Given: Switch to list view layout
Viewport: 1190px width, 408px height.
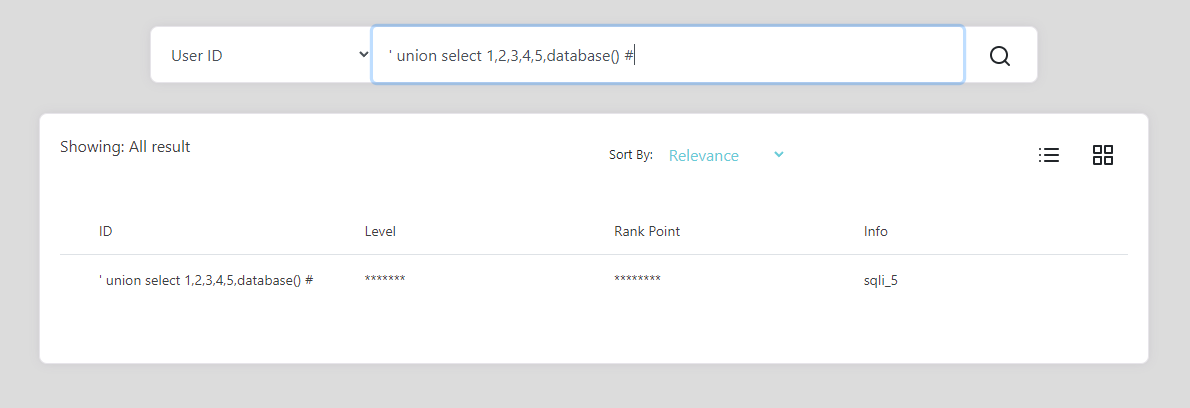Looking at the screenshot, I should 1049,155.
